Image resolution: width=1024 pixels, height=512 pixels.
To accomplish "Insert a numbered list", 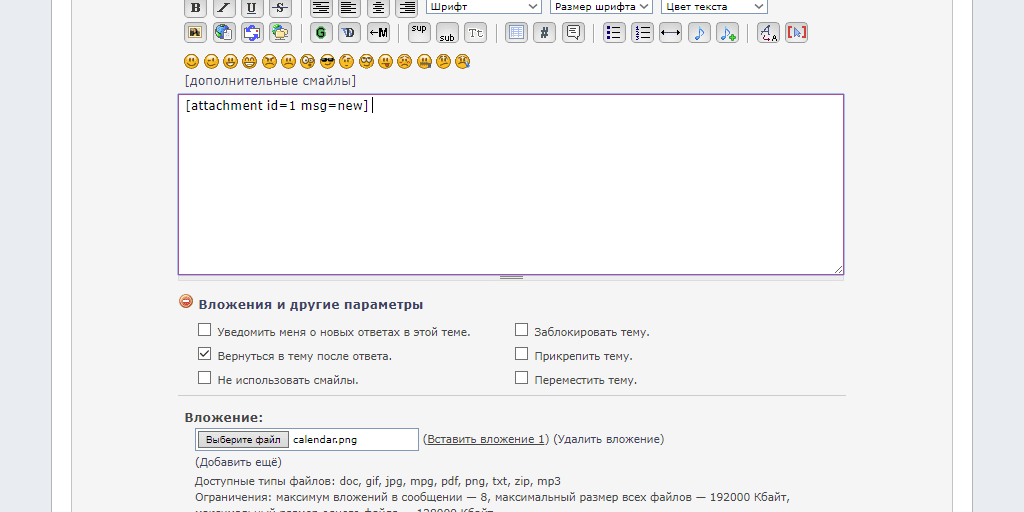I will click(642, 33).
